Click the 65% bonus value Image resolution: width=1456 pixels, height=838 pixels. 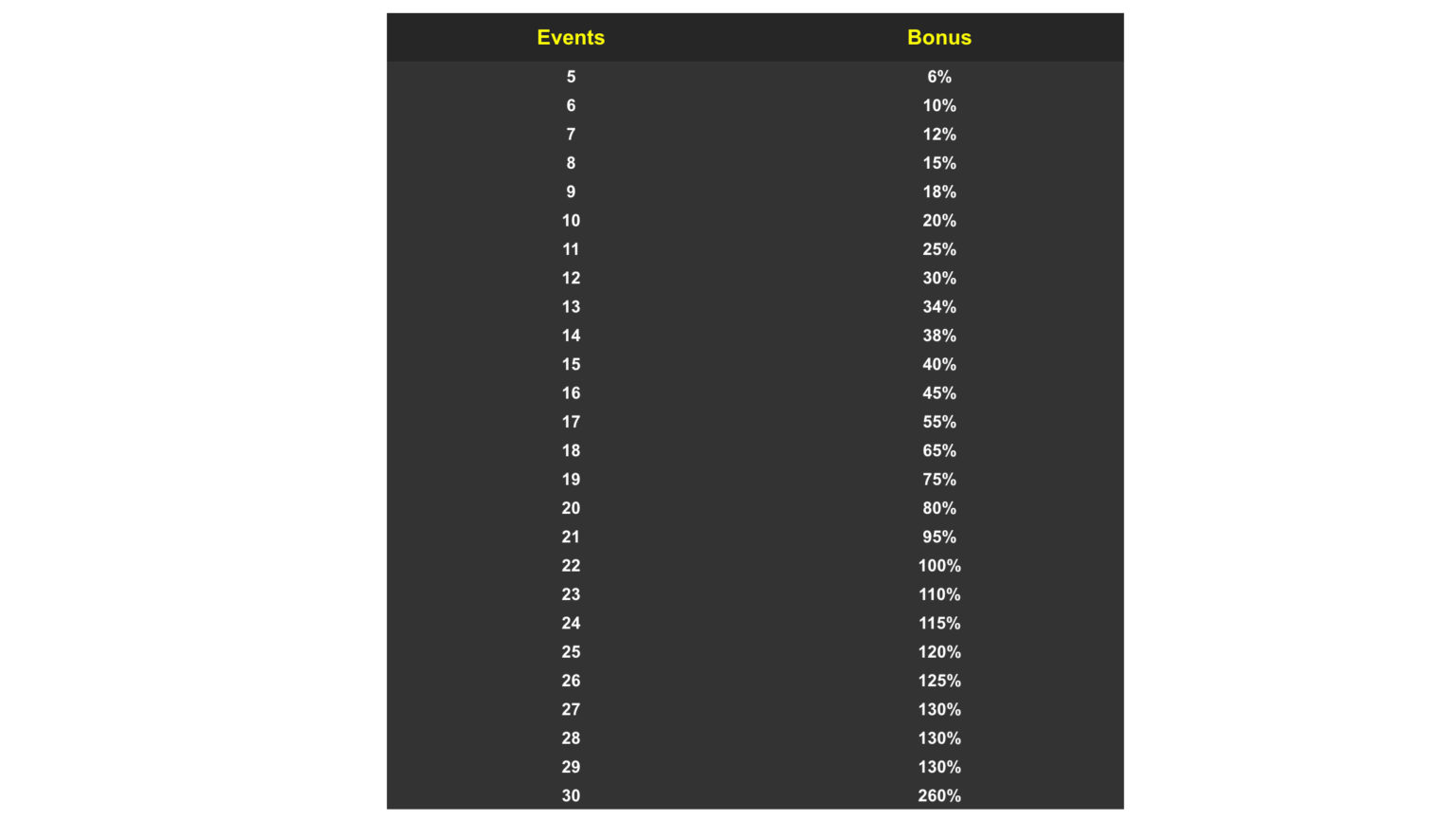click(x=939, y=450)
